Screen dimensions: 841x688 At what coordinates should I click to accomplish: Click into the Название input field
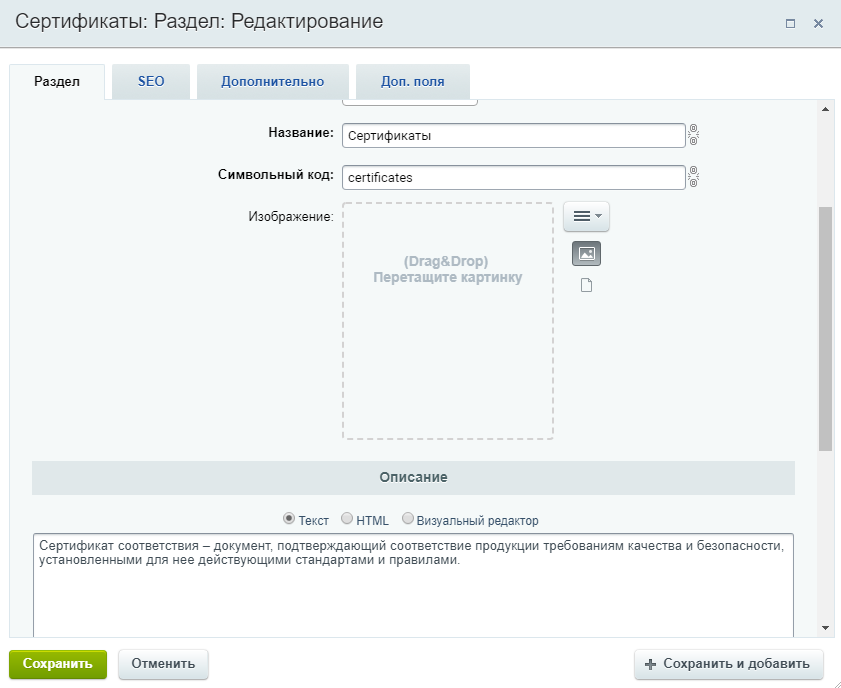tap(514, 136)
